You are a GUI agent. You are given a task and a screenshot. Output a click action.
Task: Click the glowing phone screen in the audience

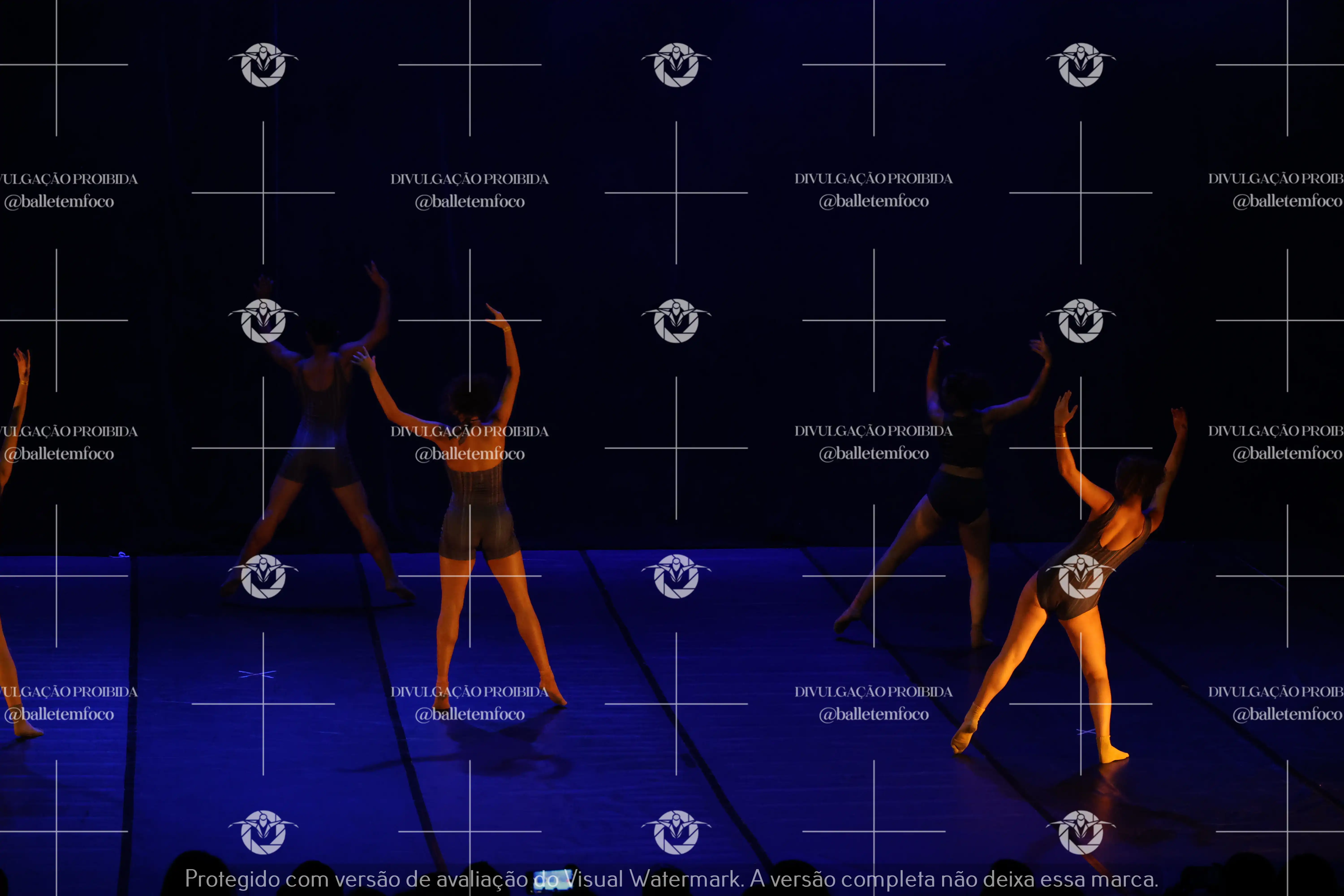coord(553,880)
